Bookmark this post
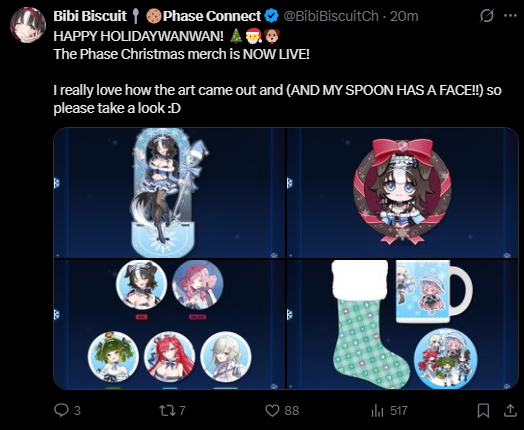Screen dimensions: 524x430 click(483, 410)
